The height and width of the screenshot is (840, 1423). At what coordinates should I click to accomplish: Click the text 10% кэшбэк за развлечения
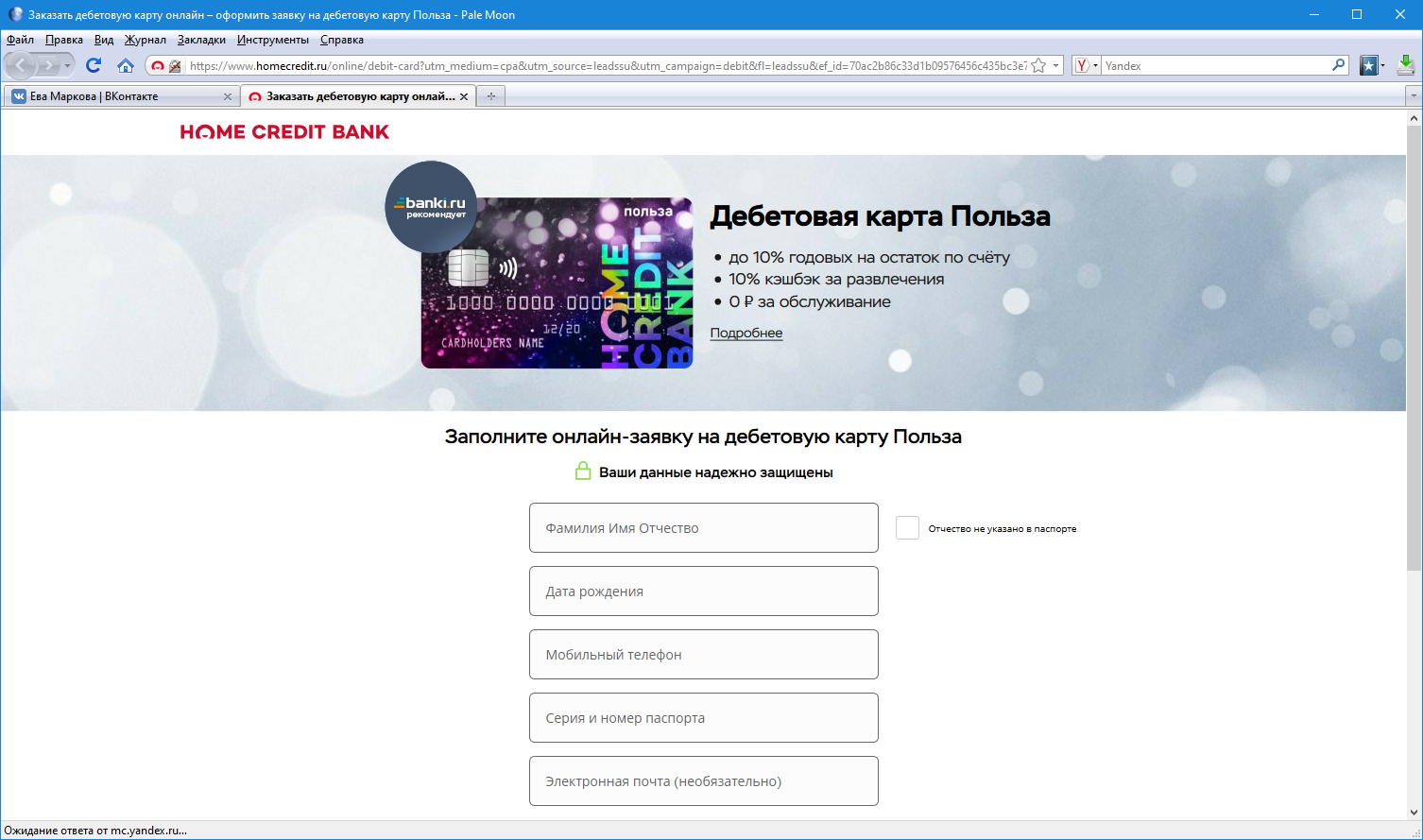coord(836,279)
